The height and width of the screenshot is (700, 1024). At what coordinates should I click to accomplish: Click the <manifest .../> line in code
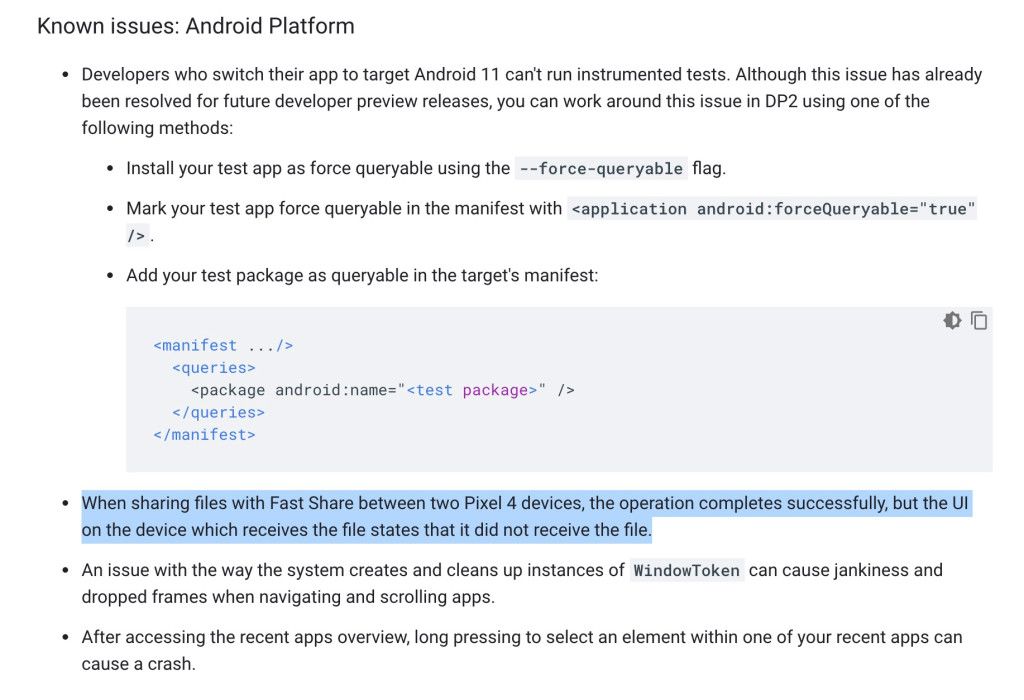point(223,345)
